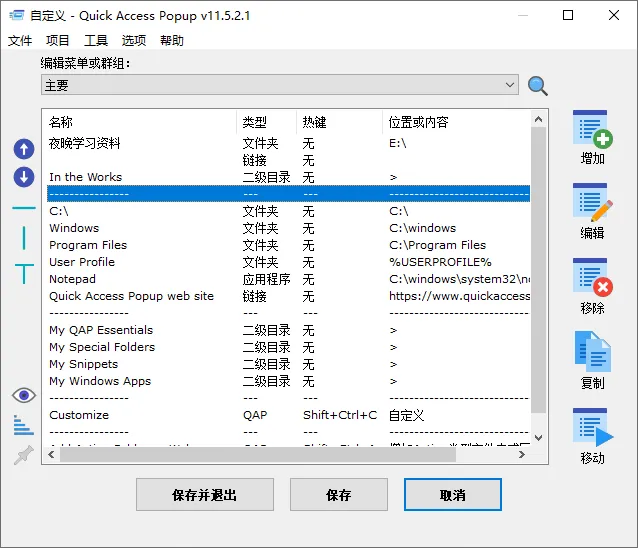Click the pin icon at bottom left
Viewport: 638px width, 548px height.
coord(23,456)
